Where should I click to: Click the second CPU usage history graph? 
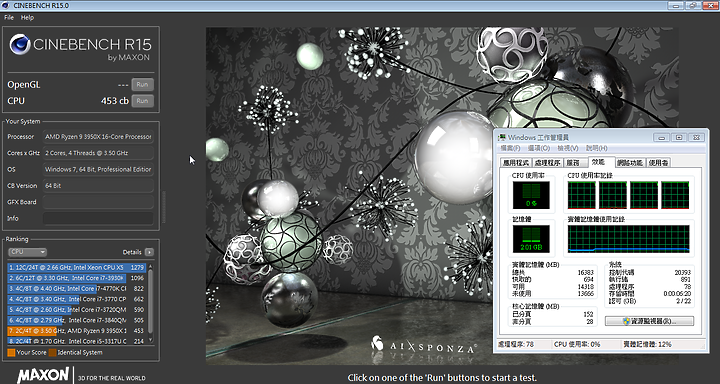(613, 195)
